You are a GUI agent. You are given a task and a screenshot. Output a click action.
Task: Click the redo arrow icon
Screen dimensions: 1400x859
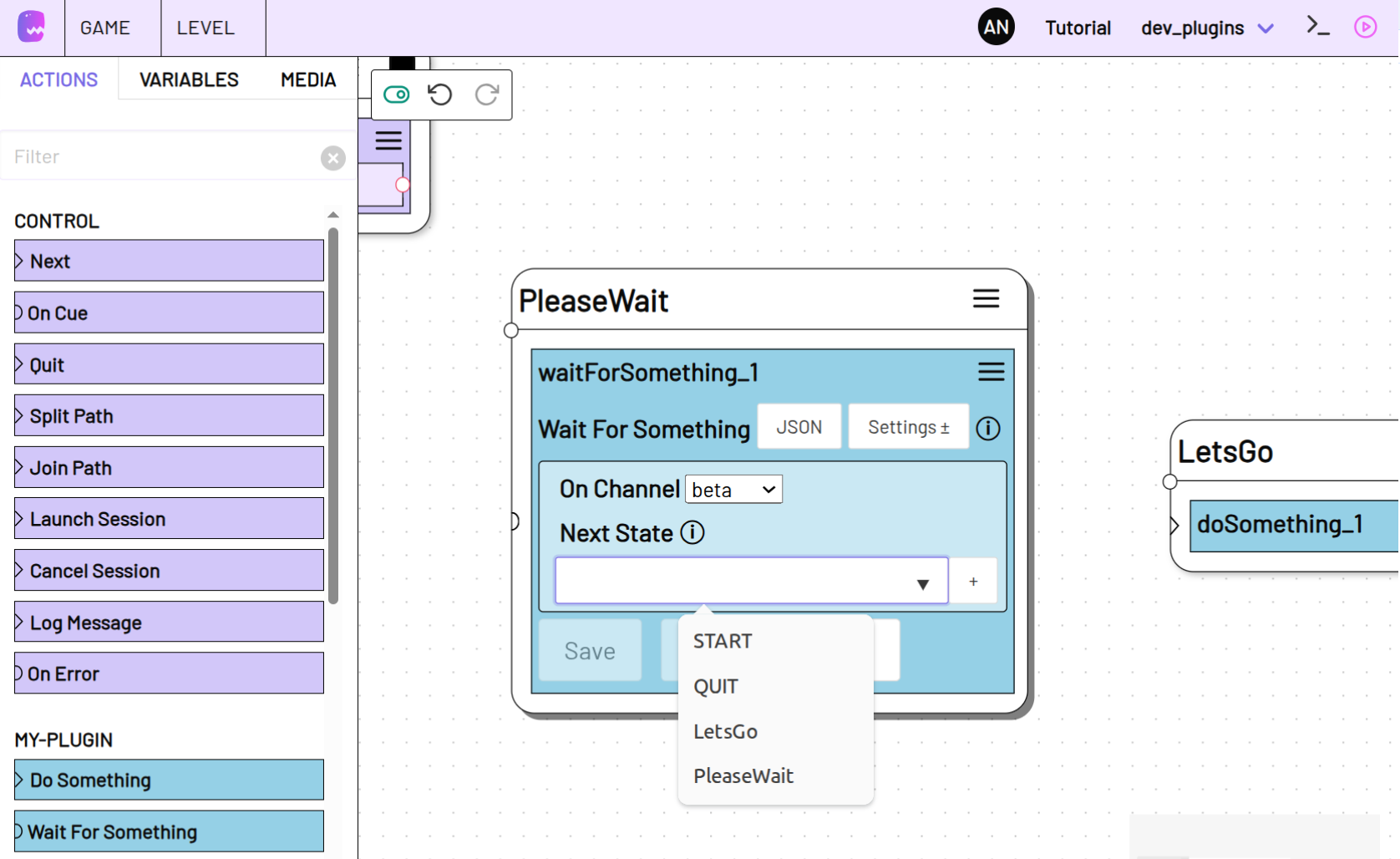pos(486,94)
